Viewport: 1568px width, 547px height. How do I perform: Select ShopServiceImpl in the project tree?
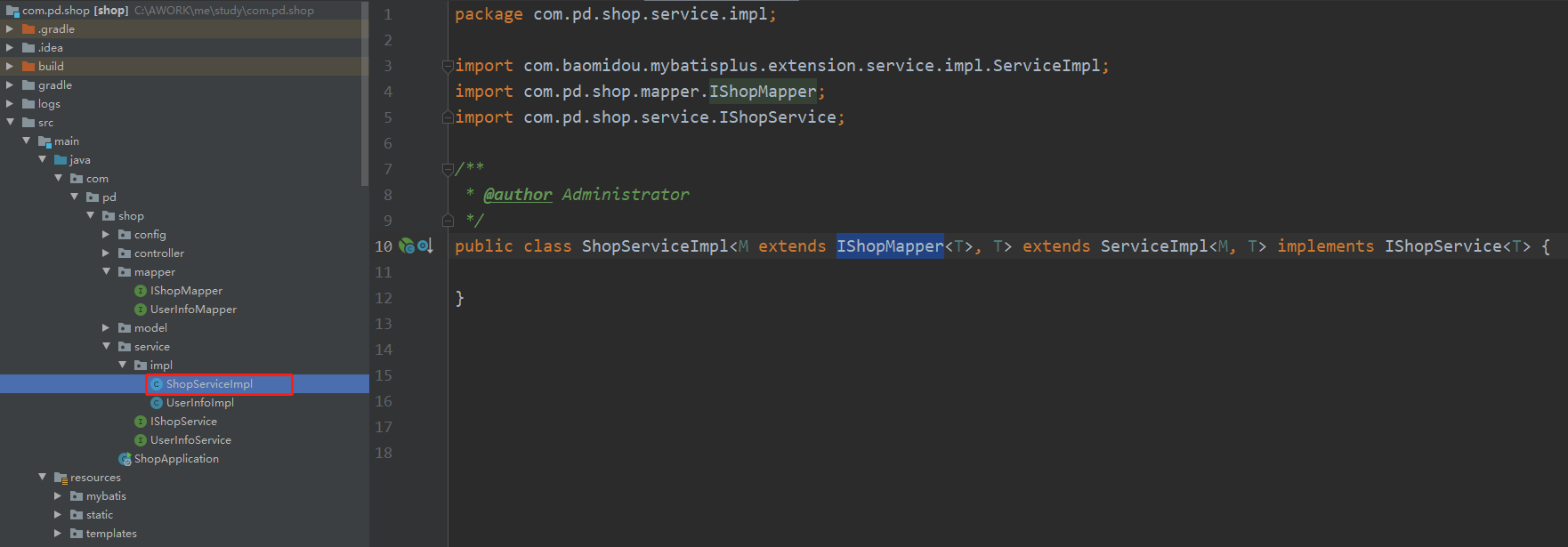coord(209,384)
